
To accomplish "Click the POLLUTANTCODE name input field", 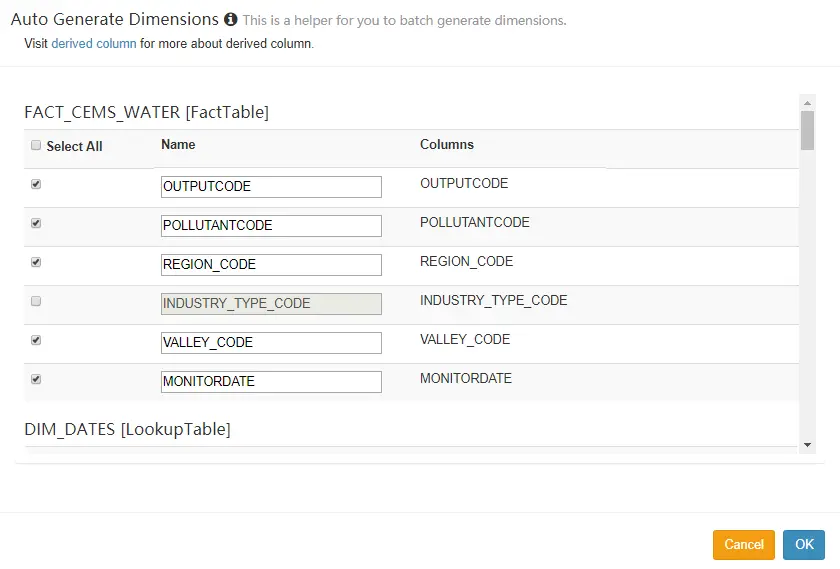I will tap(271, 226).
